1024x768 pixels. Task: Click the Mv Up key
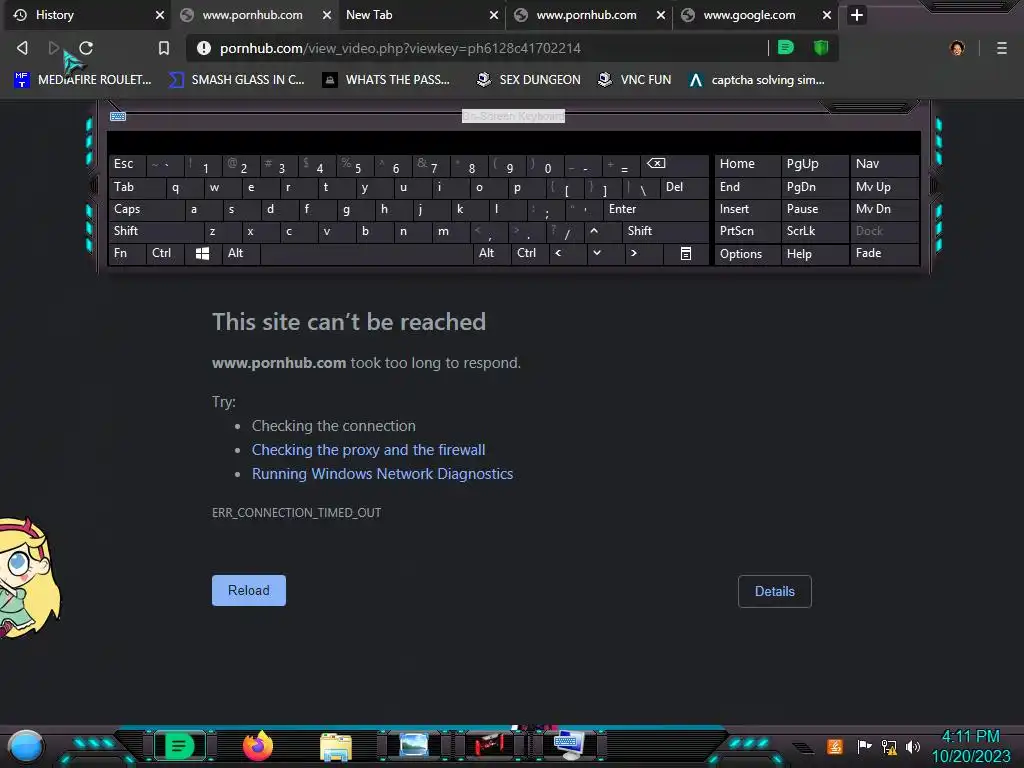pyautogui.click(x=884, y=187)
